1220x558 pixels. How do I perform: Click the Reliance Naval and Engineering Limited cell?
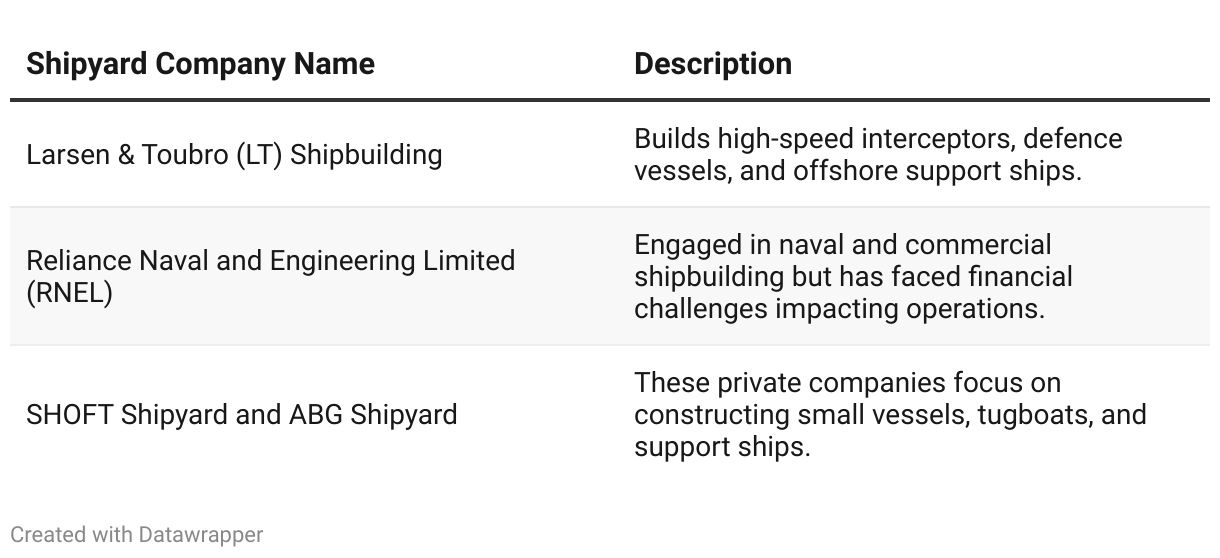[x=270, y=277]
